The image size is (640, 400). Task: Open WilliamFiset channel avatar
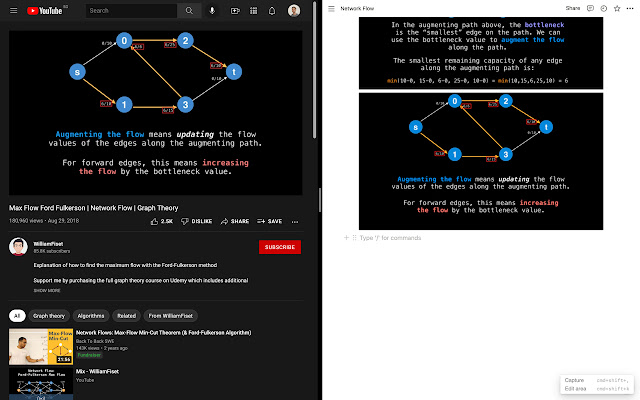[x=18, y=247]
